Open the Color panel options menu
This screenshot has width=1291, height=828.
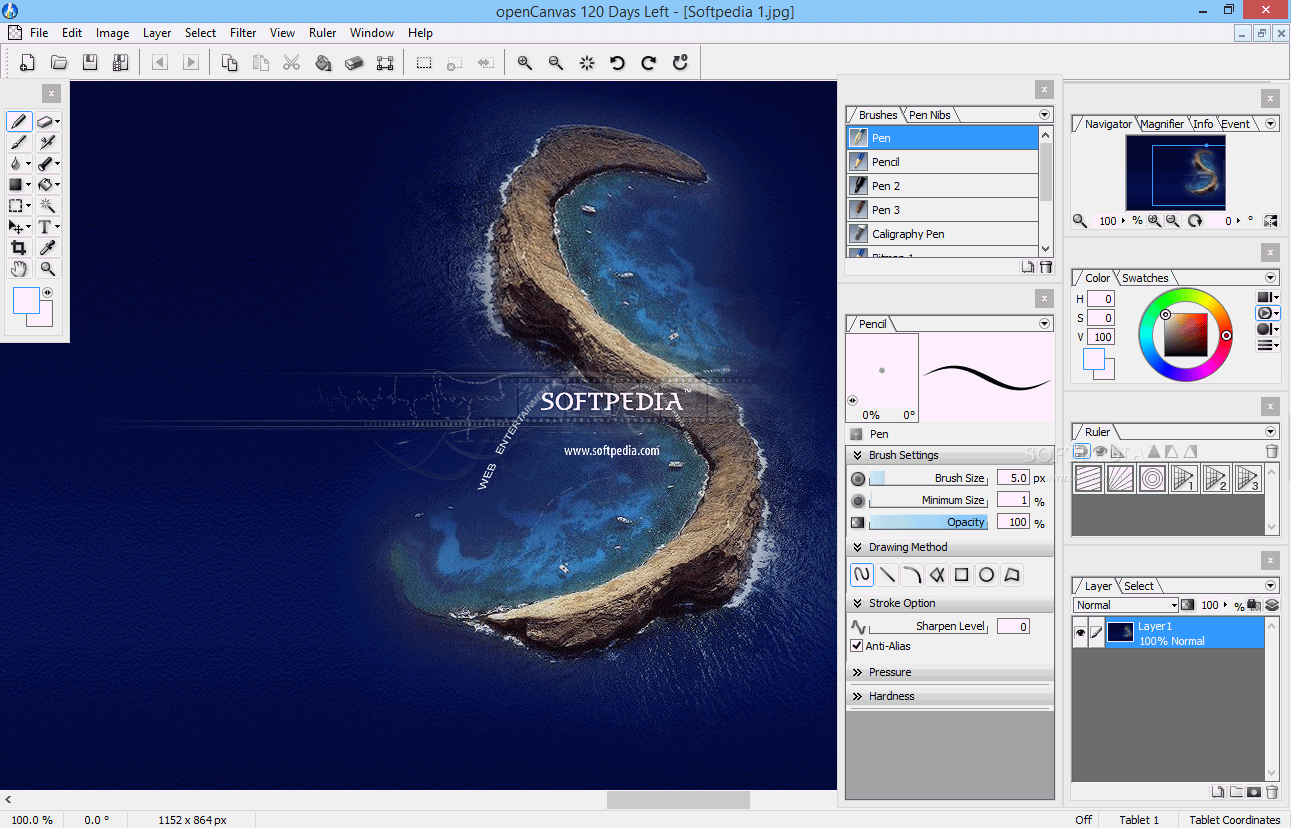tap(1271, 278)
